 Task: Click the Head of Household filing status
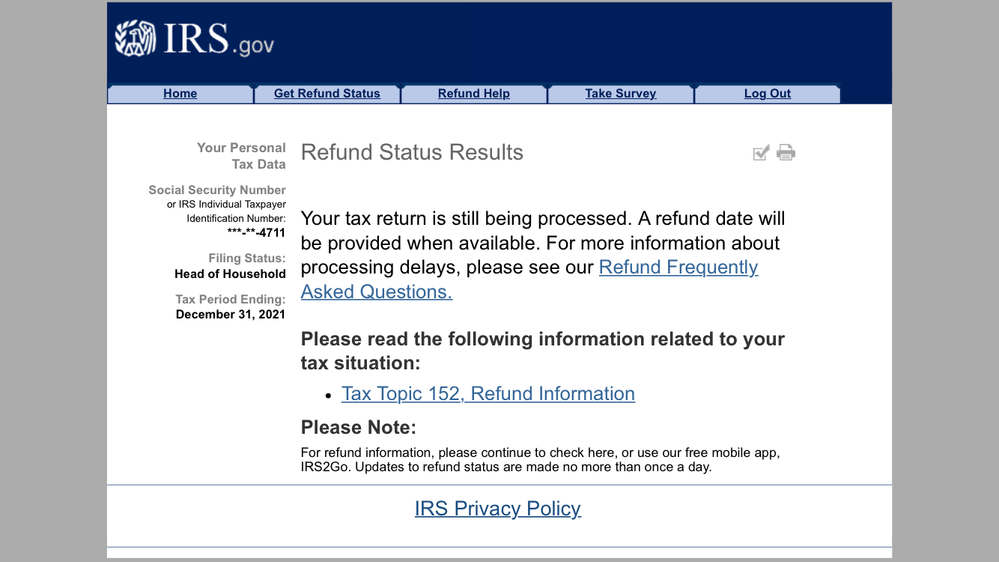tap(230, 274)
